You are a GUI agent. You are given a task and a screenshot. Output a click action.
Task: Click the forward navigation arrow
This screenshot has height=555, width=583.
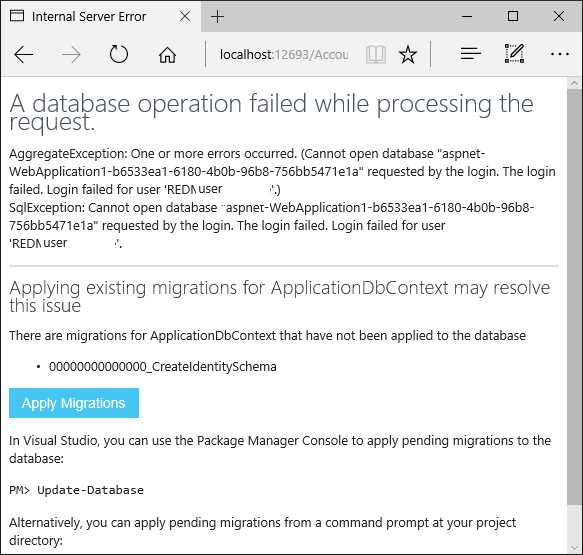coord(71,55)
